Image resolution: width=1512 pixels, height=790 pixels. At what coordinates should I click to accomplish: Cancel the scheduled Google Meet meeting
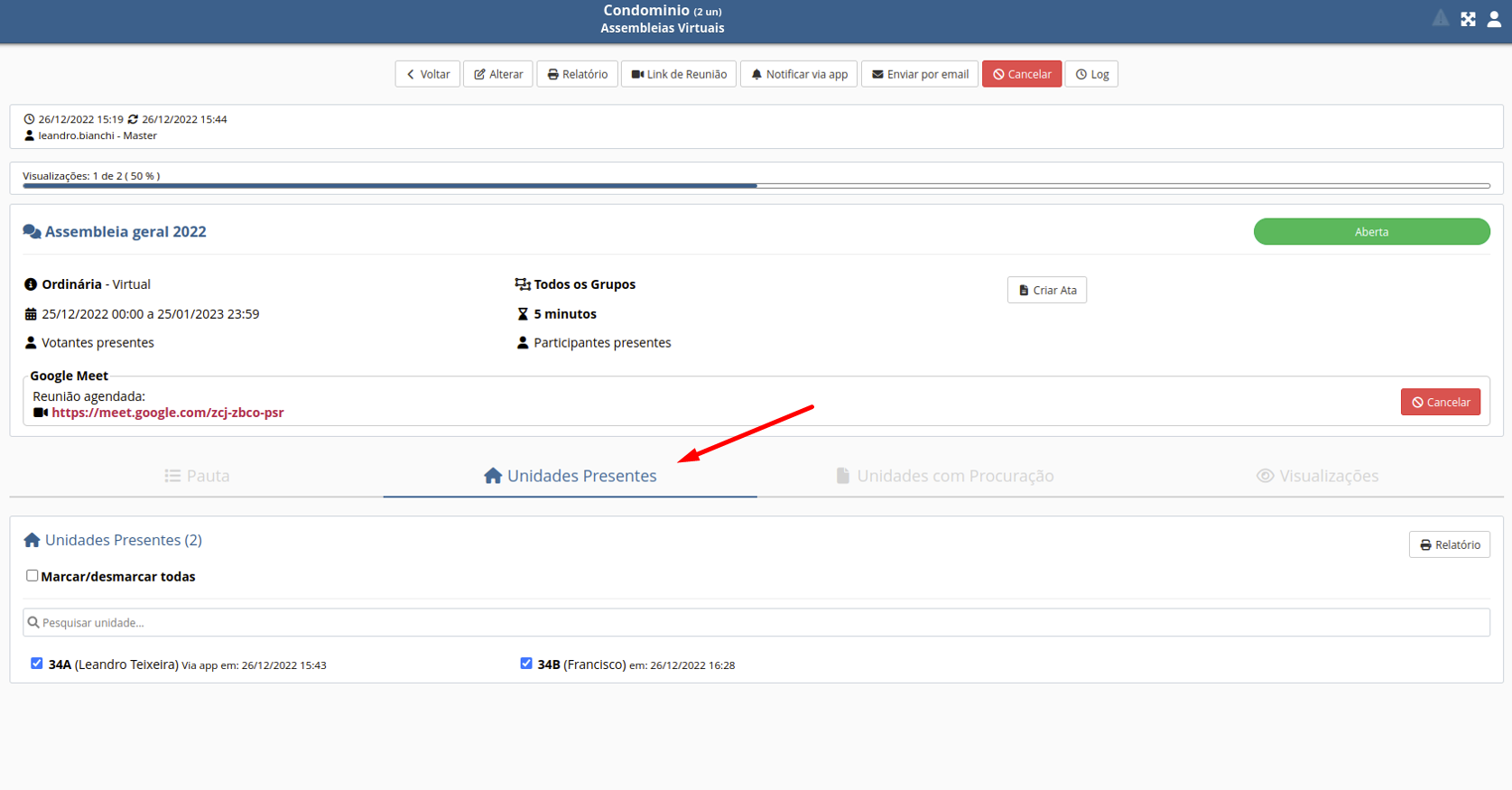point(1440,402)
